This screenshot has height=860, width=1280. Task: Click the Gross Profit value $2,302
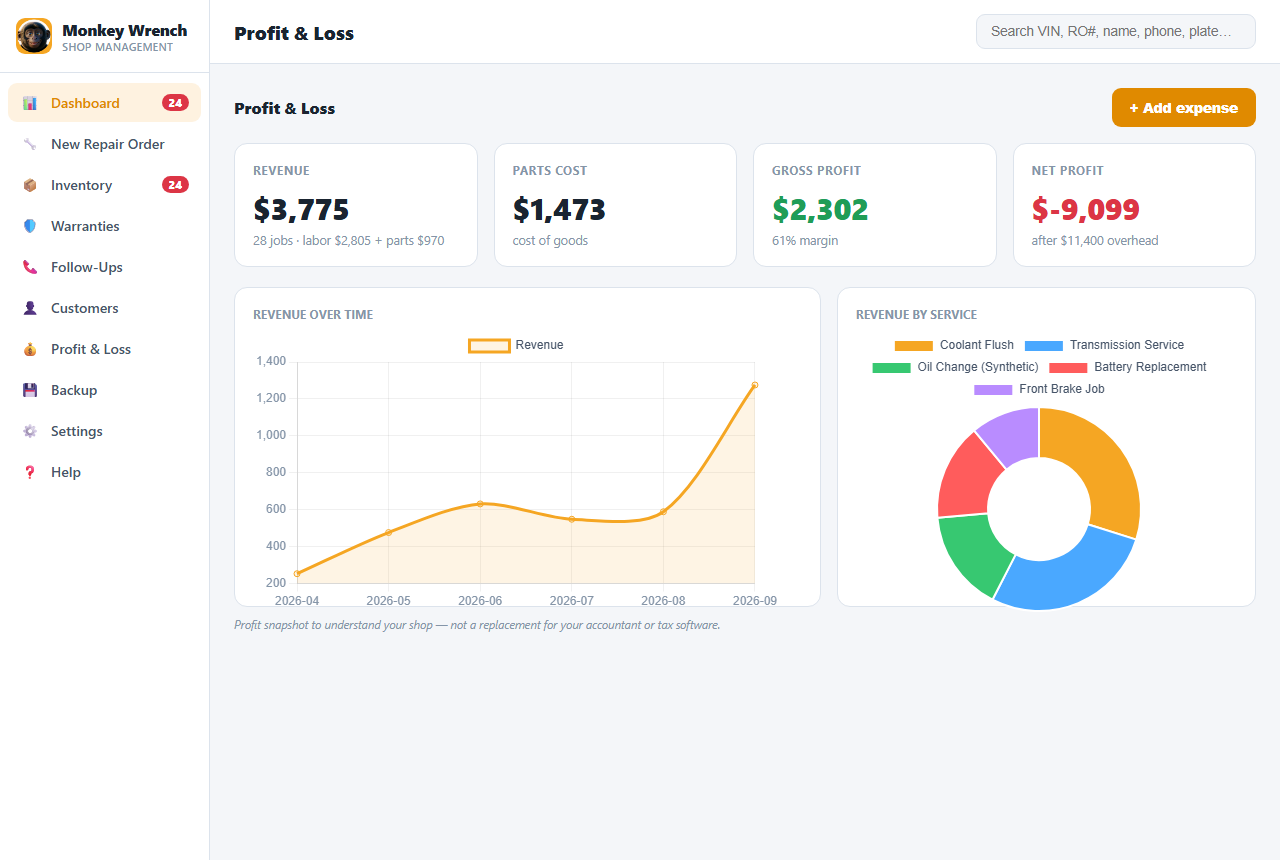[x=820, y=210]
